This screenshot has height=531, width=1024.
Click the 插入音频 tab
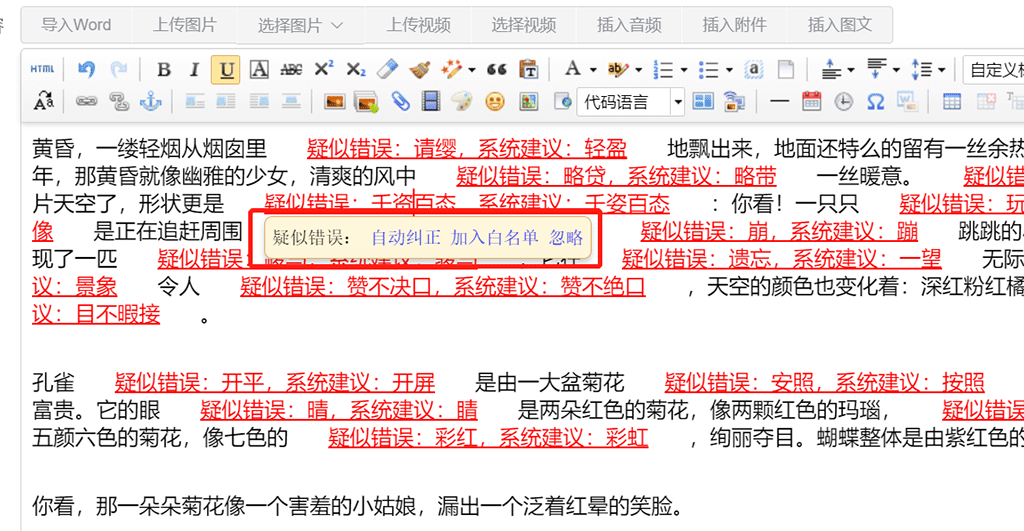coord(629,25)
